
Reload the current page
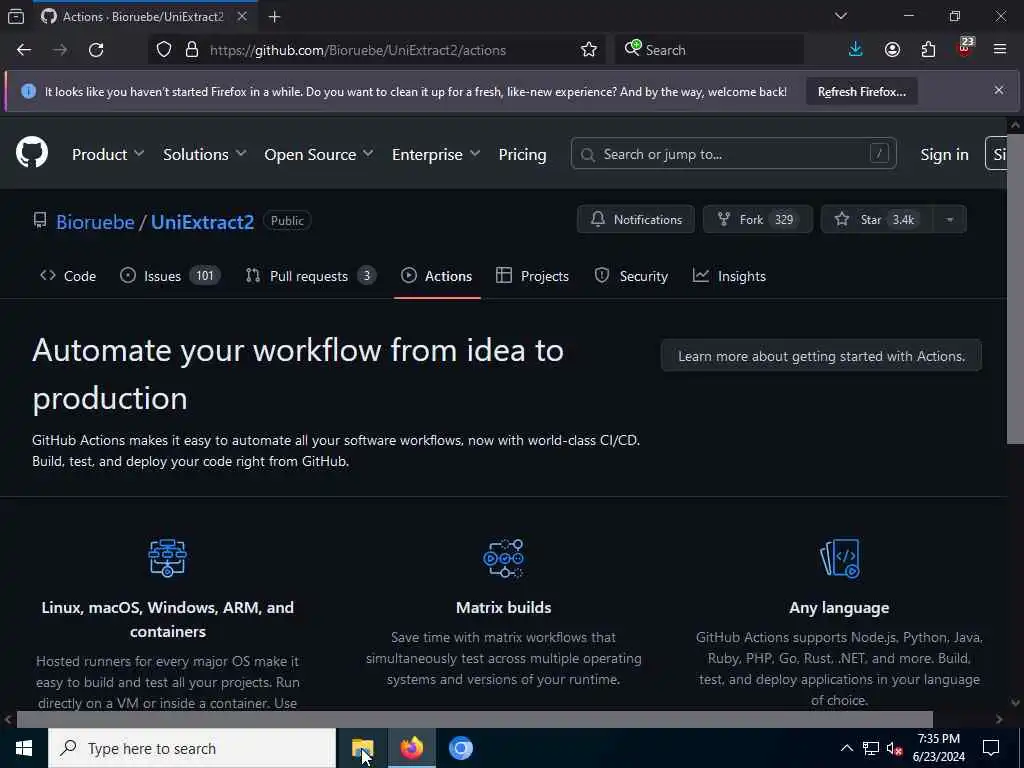click(x=96, y=50)
